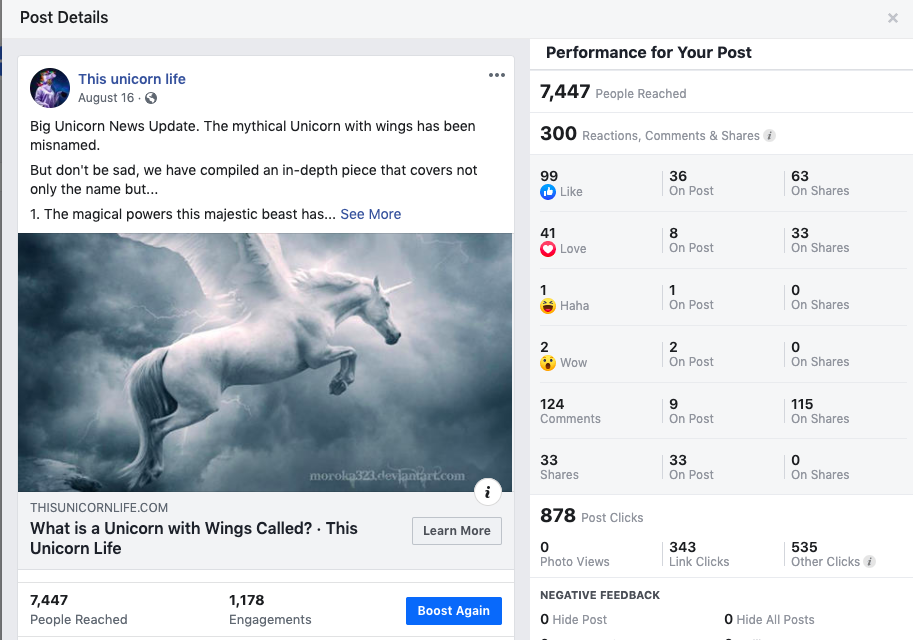Click the Haha laughing emoji icon
913x640 pixels.
548,306
